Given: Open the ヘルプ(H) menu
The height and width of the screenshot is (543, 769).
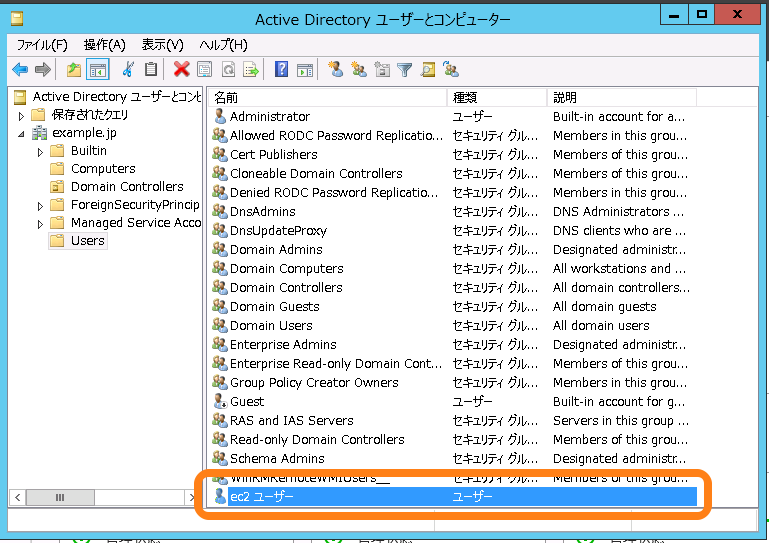Looking at the screenshot, I should click(x=223, y=45).
